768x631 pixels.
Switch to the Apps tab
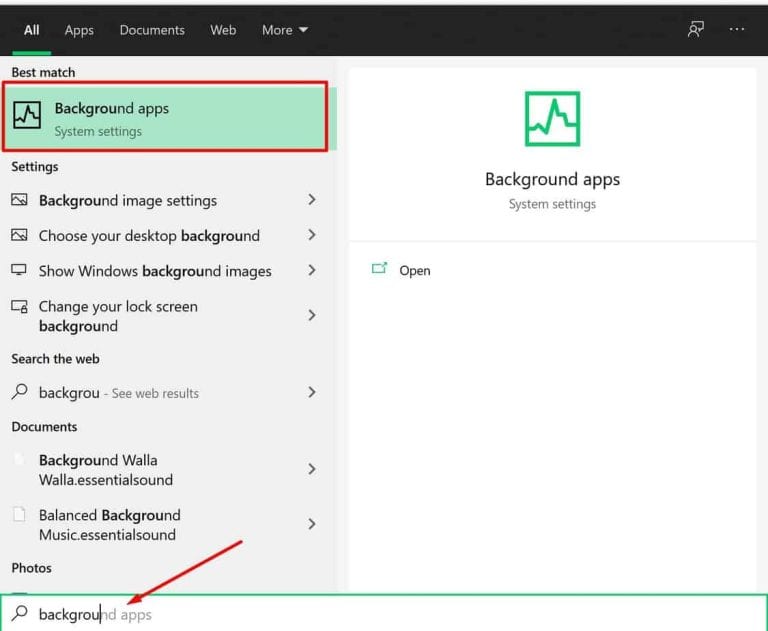79,30
